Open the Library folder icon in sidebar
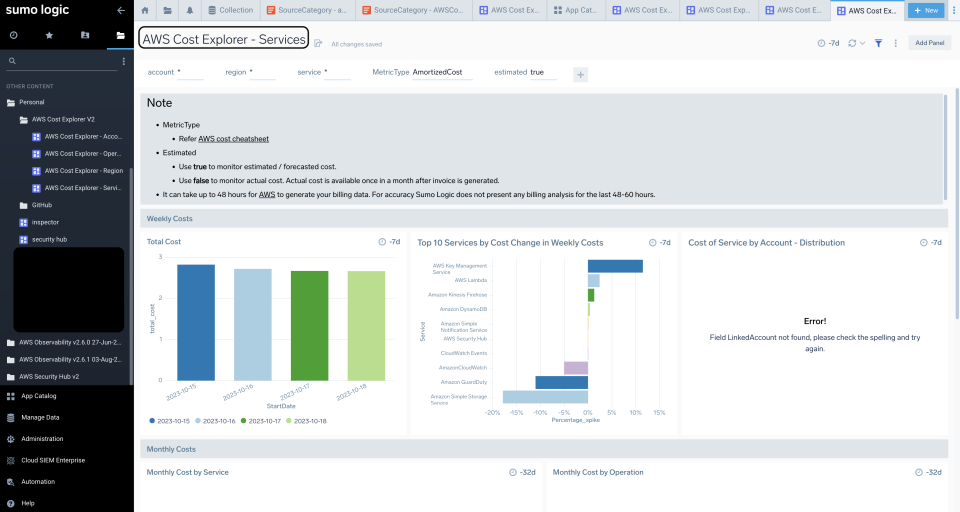The image size is (960, 512). point(121,36)
